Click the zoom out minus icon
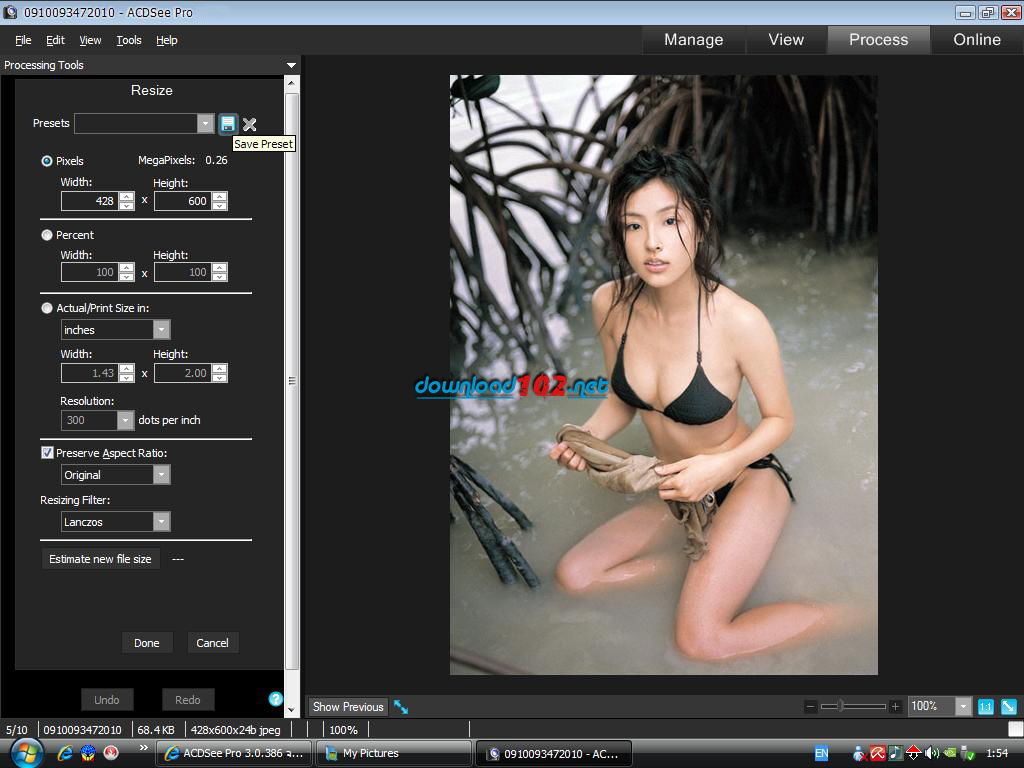The width and height of the screenshot is (1024, 768). (x=810, y=706)
